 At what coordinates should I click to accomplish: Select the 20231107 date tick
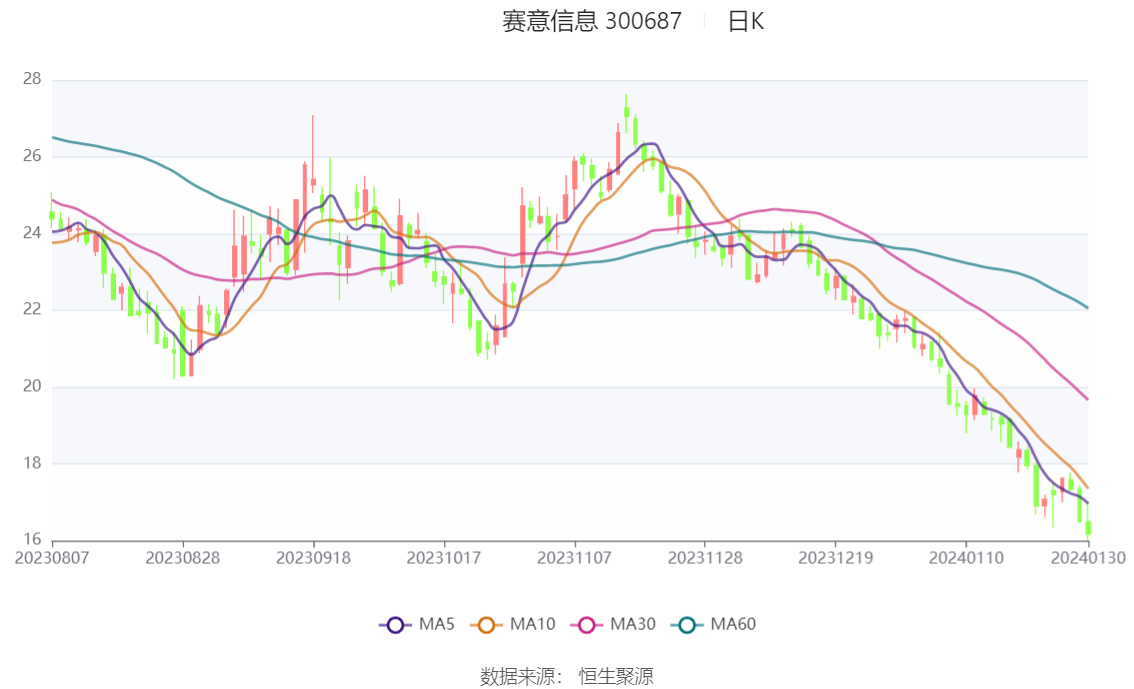click(x=574, y=558)
